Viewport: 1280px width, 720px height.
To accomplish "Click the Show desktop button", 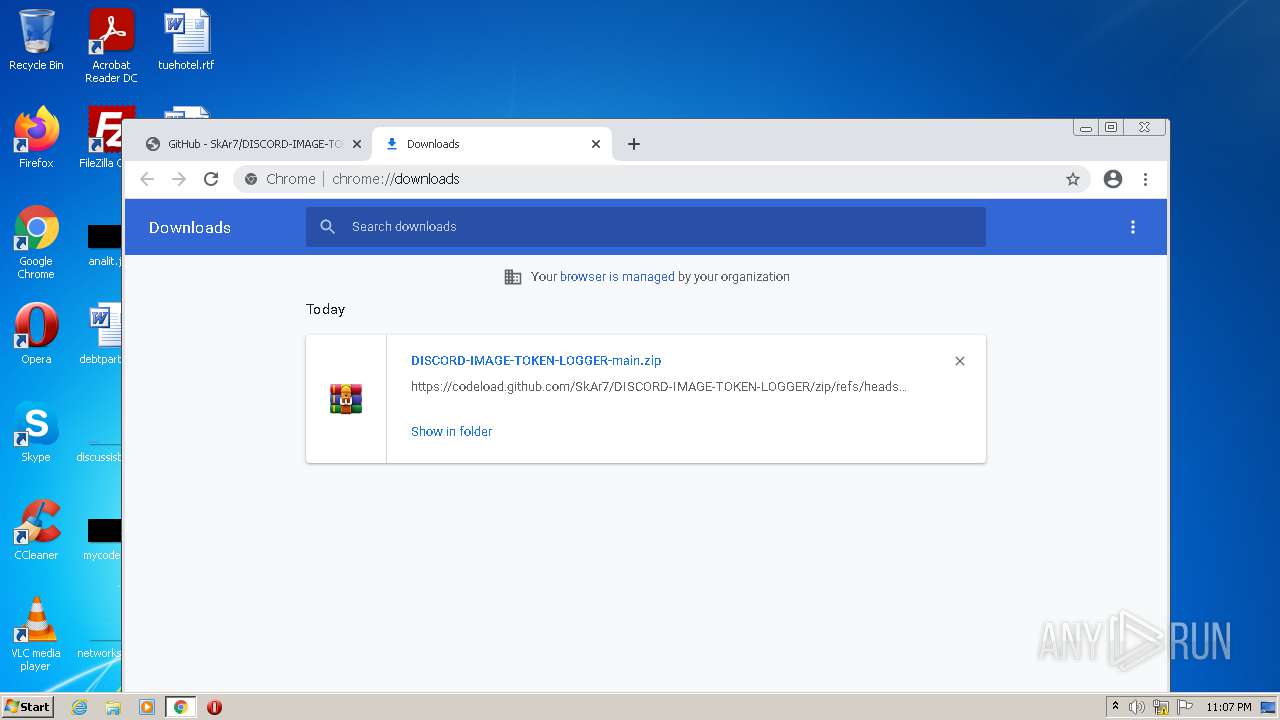I will (x=1269, y=707).
